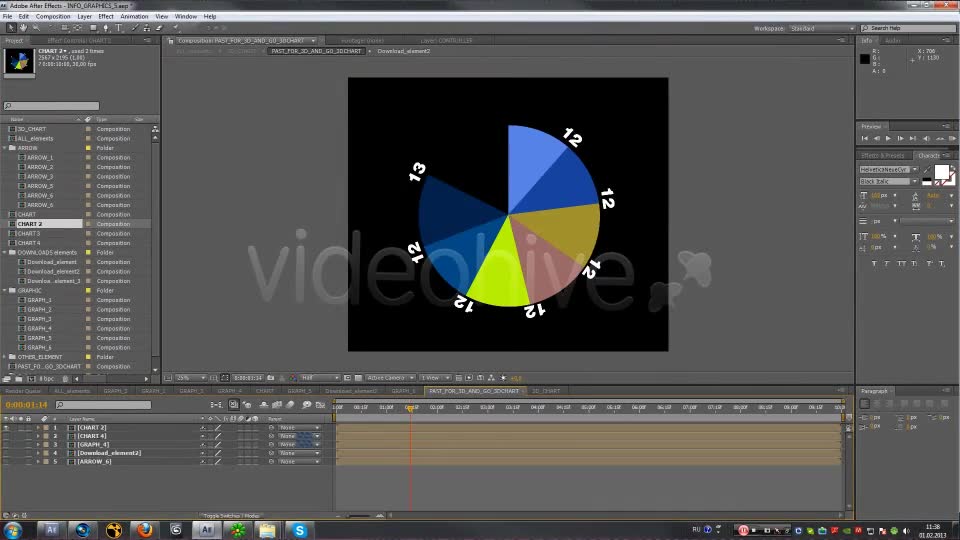
Task: Select the Hand tool in the toolbar
Action: (x=23, y=28)
